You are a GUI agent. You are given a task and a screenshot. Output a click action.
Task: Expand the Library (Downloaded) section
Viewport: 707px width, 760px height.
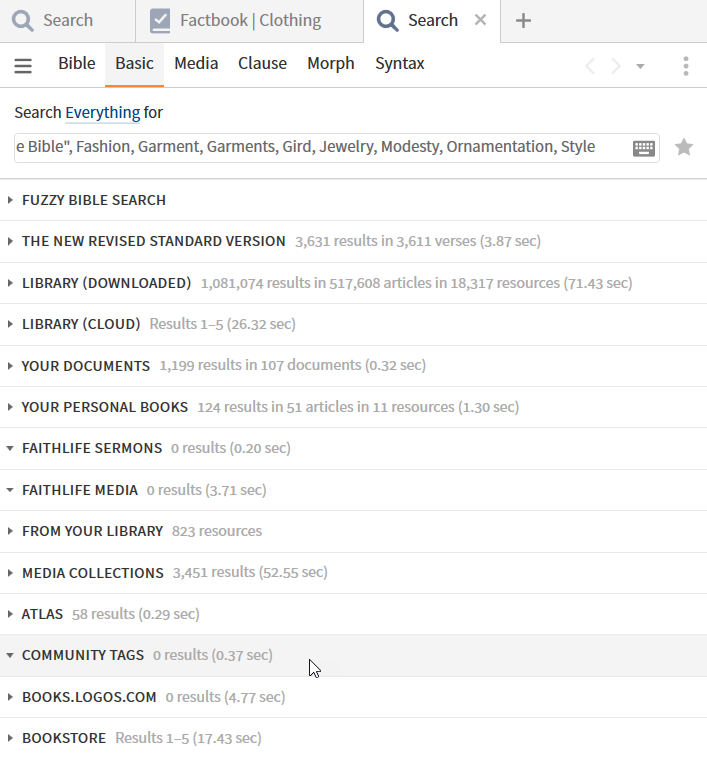(x=10, y=283)
